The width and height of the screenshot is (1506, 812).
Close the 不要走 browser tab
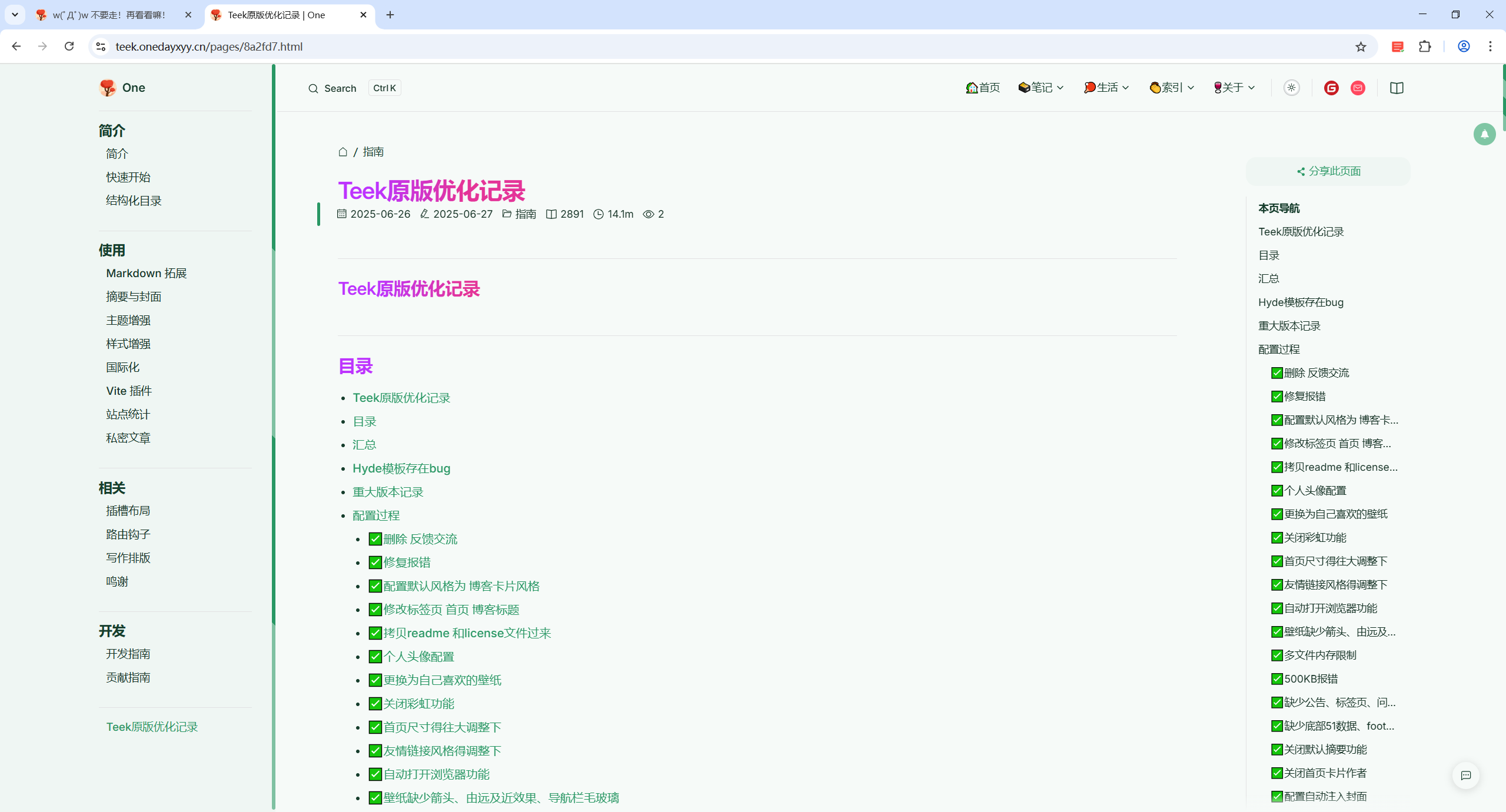pos(188,15)
